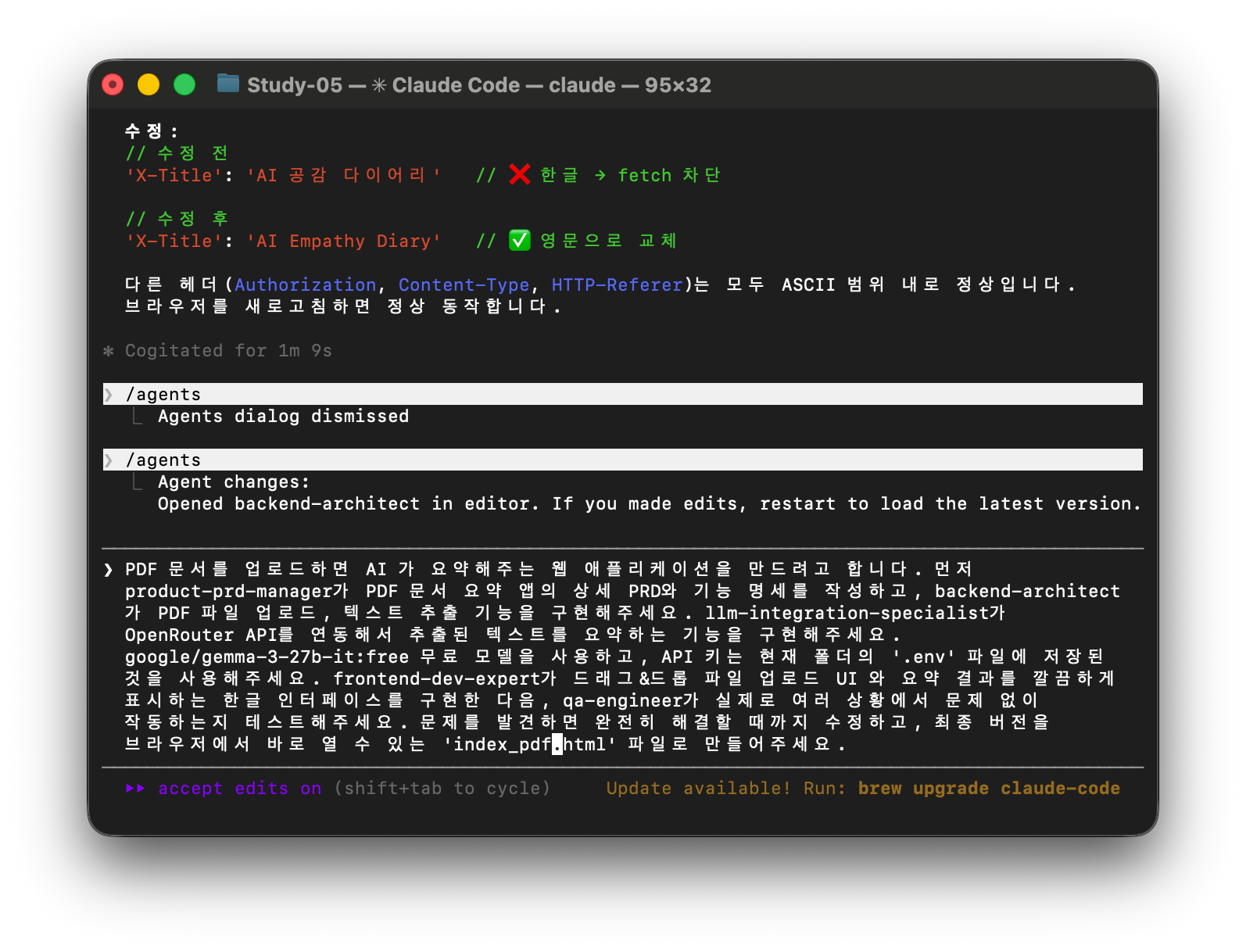The image size is (1246, 952).
Task: Click 'HTTP-Referer' highlighted header name
Action: pos(618,285)
